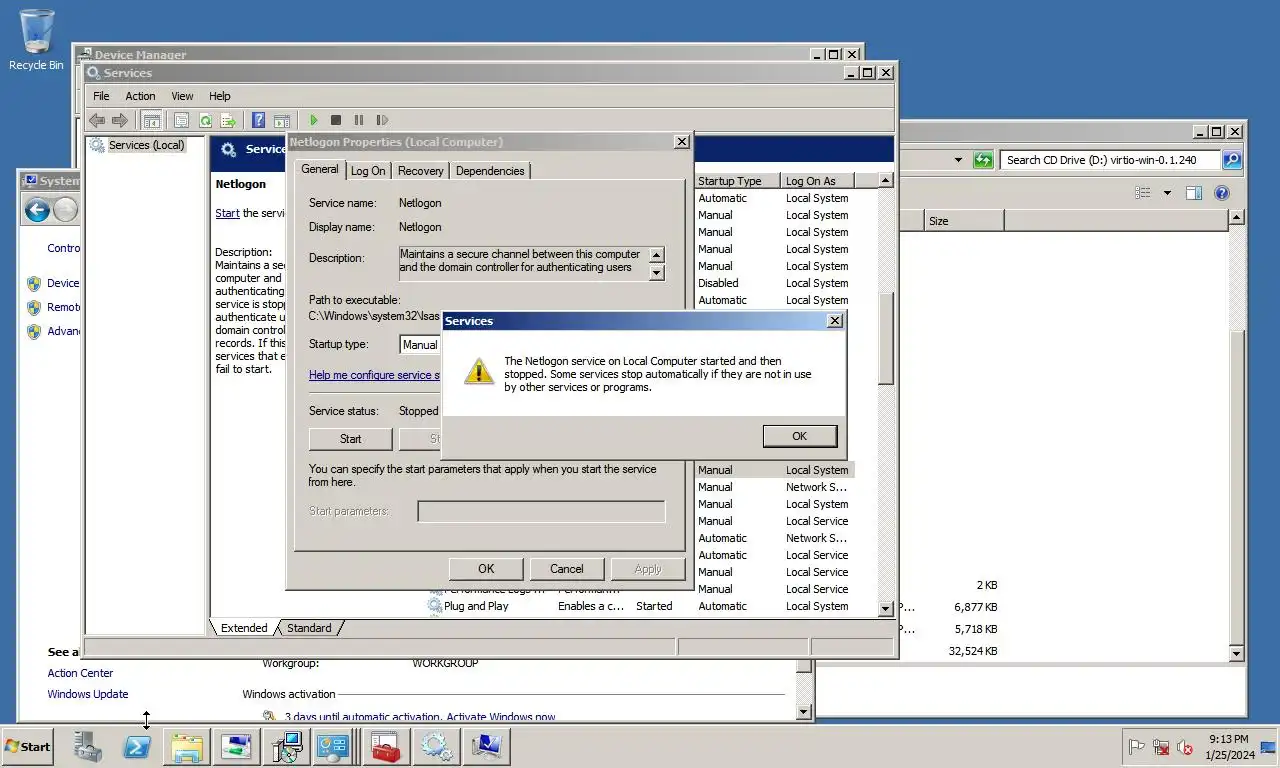This screenshot has height=768, width=1280.
Task: Click the Export List toolbar icon
Action: point(228,120)
